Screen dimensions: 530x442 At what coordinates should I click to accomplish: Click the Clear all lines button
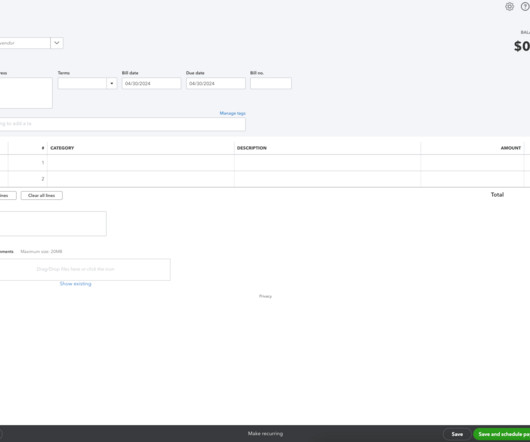point(42,195)
